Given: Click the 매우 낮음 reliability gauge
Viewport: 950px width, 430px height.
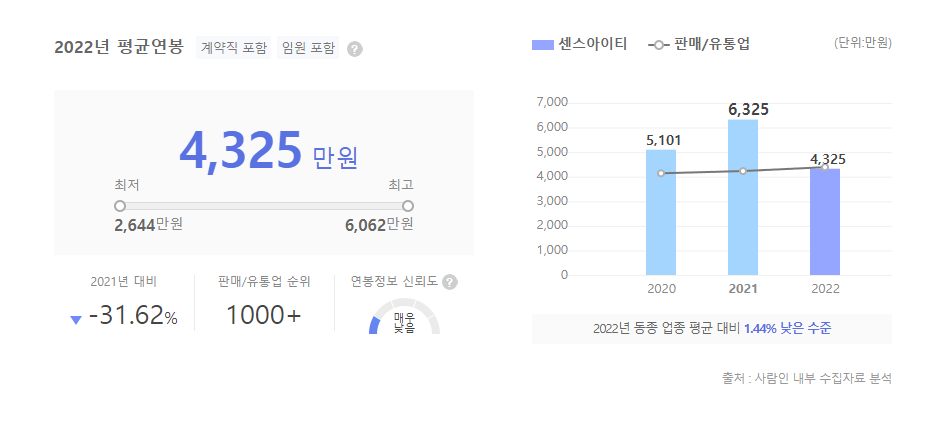Looking at the screenshot, I should click(x=404, y=316).
